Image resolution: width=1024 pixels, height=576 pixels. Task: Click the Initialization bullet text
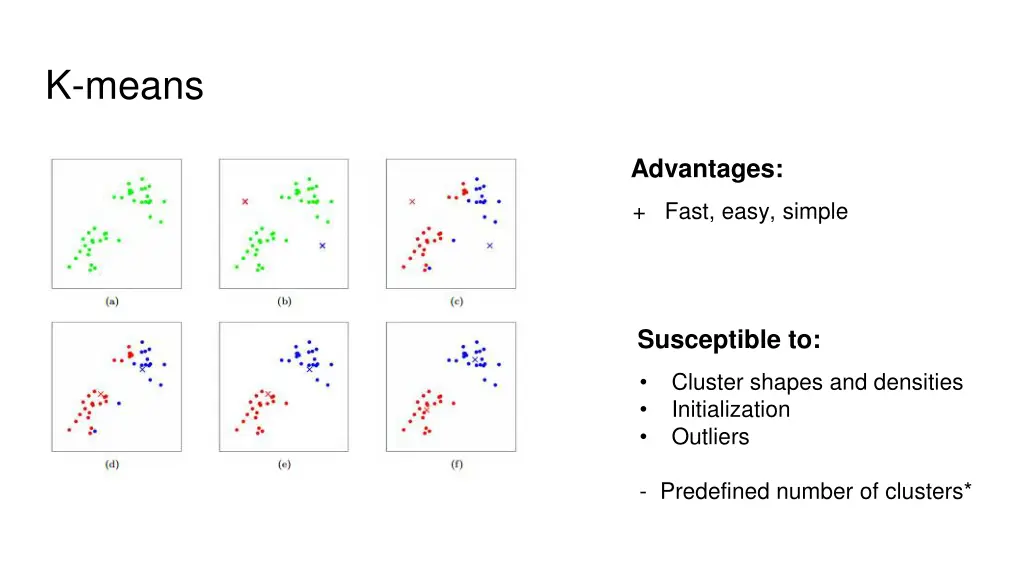click(731, 409)
